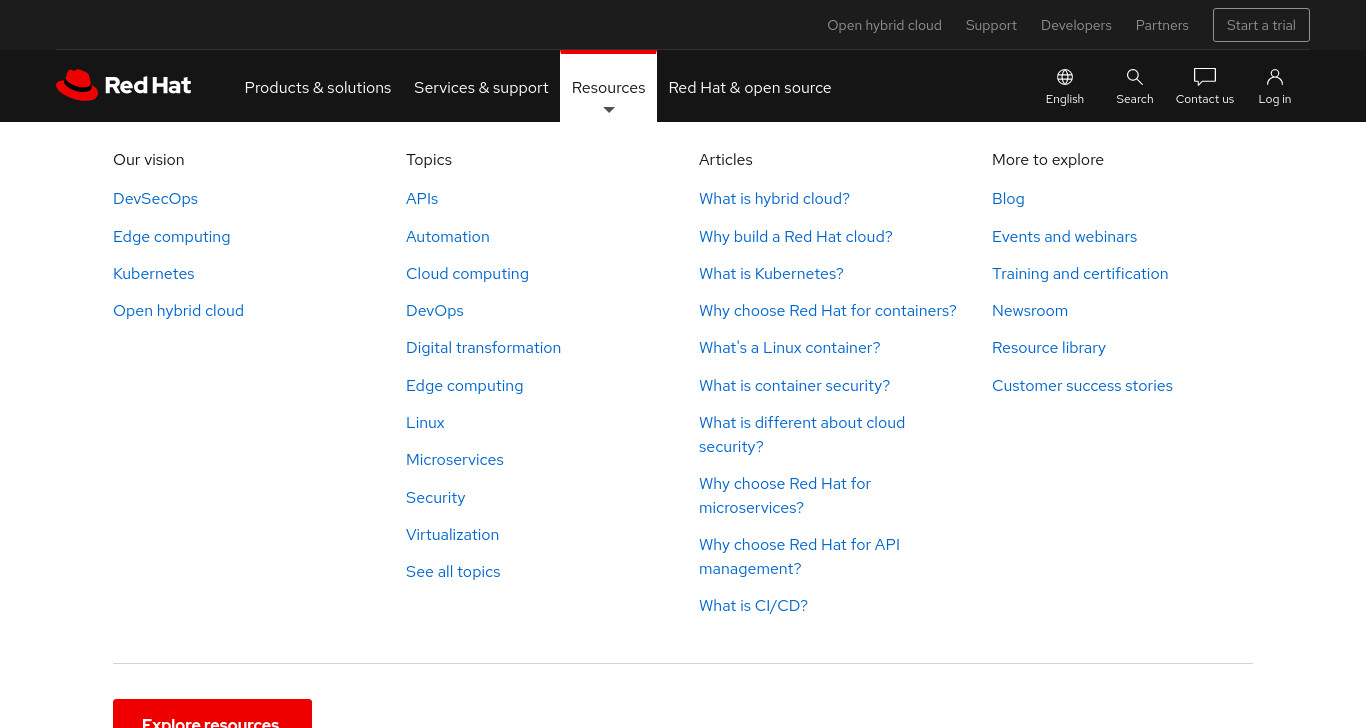Open Edge computing under Our vision

[171, 237]
